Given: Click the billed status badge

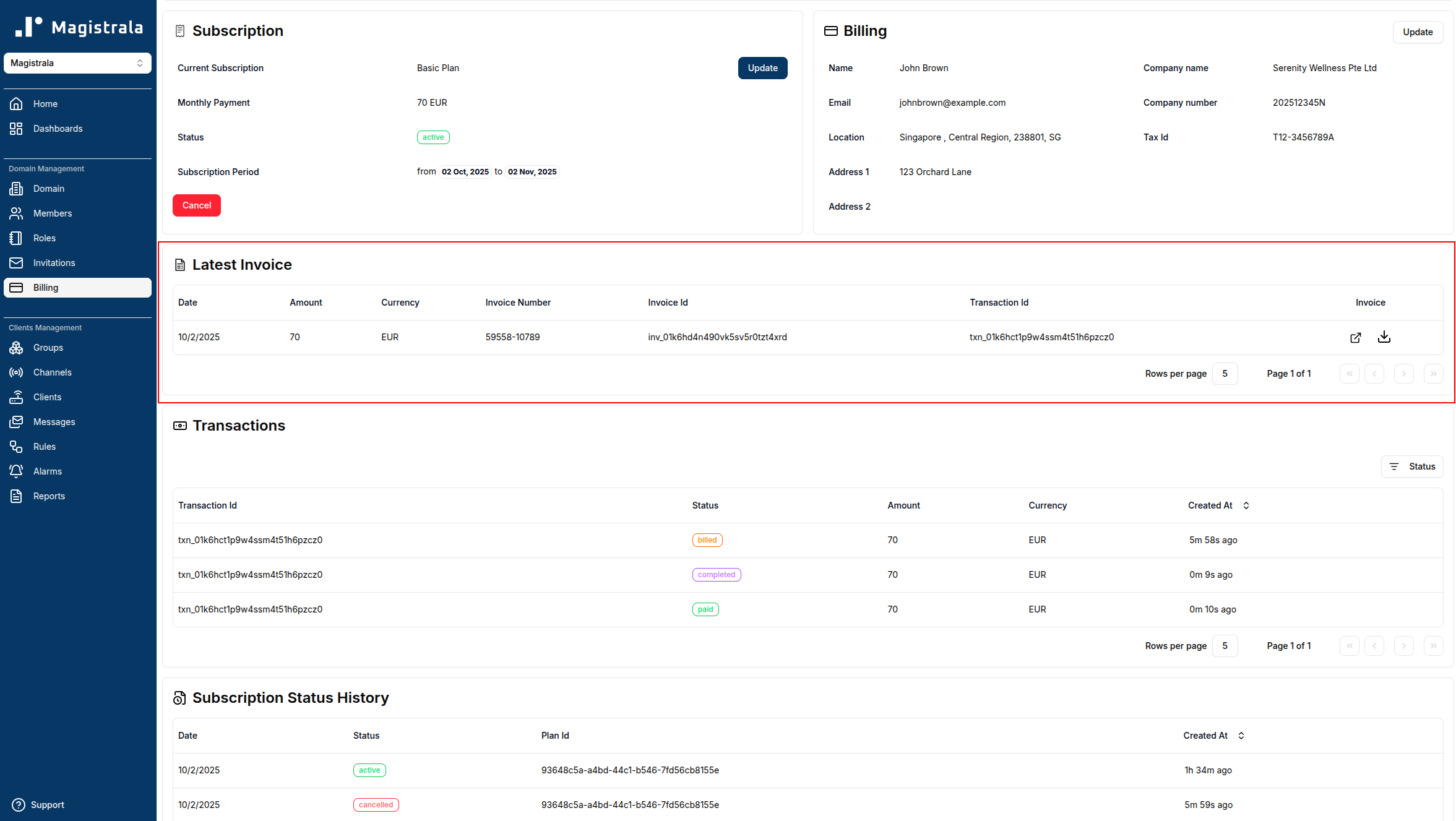Looking at the screenshot, I should pos(707,539).
